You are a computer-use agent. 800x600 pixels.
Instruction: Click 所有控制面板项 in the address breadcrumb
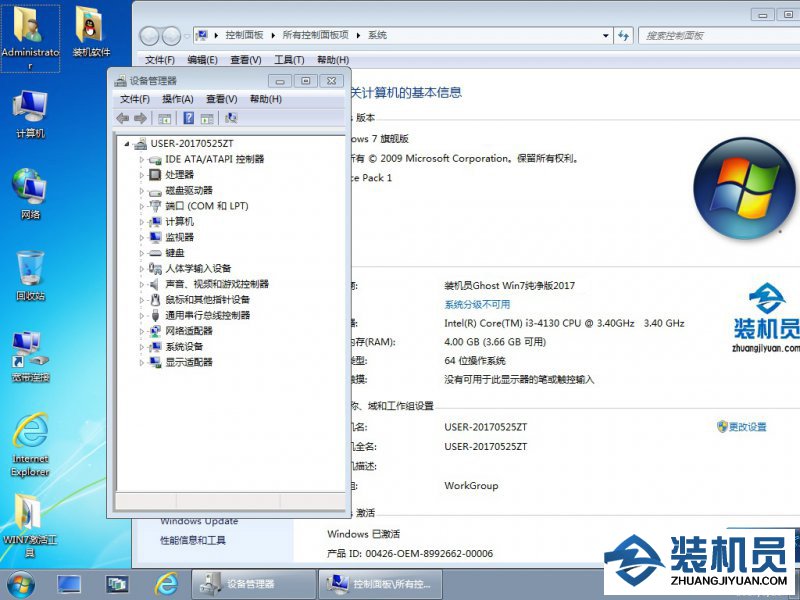(x=315, y=35)
